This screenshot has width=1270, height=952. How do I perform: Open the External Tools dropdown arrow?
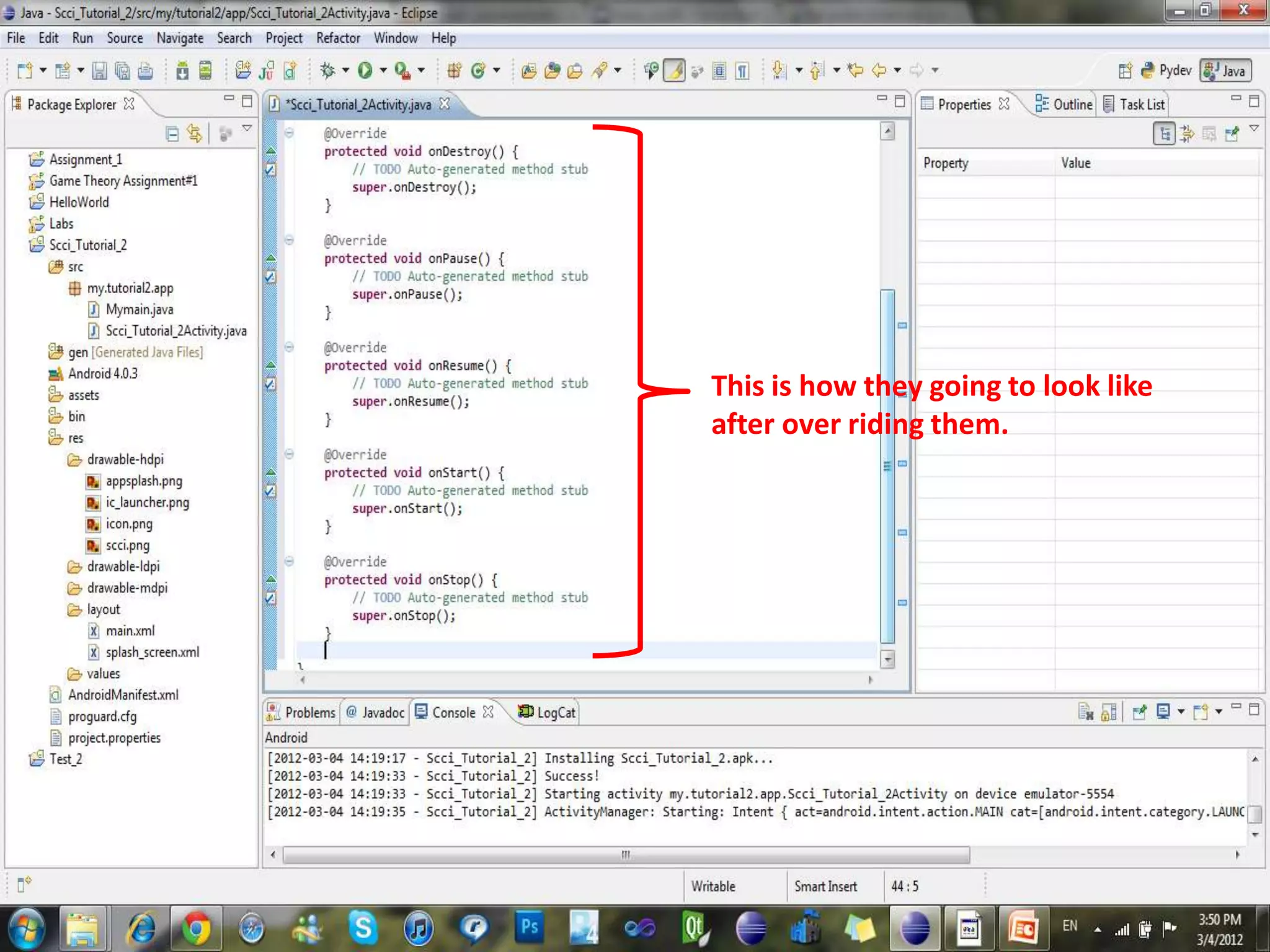pos(421,71)
